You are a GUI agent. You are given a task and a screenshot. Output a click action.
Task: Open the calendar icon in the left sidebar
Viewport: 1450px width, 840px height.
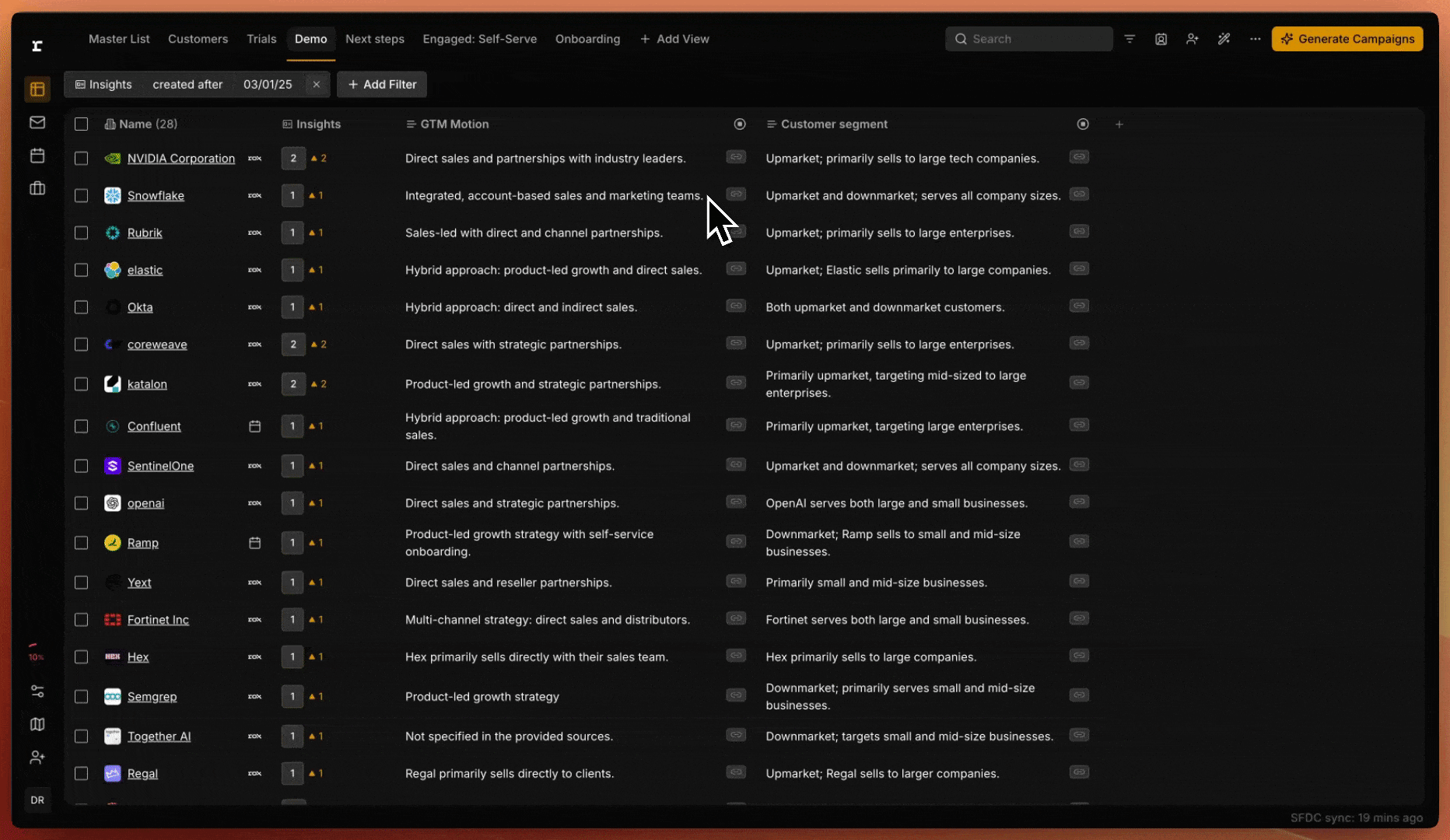37,155
